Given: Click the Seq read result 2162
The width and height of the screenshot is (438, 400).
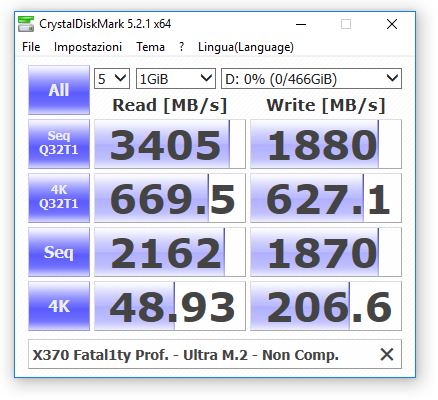Looking at the screenshot, I should click(170, 252).
